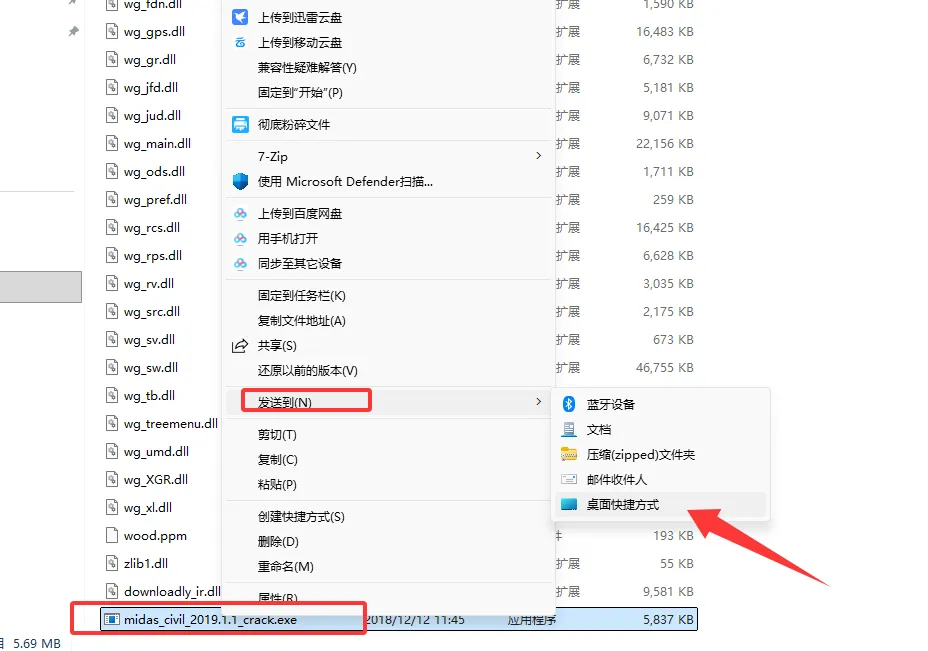
Task: Select the wg_rcs.dll file name
Action: pyautogui.click(x=152, y=227)
